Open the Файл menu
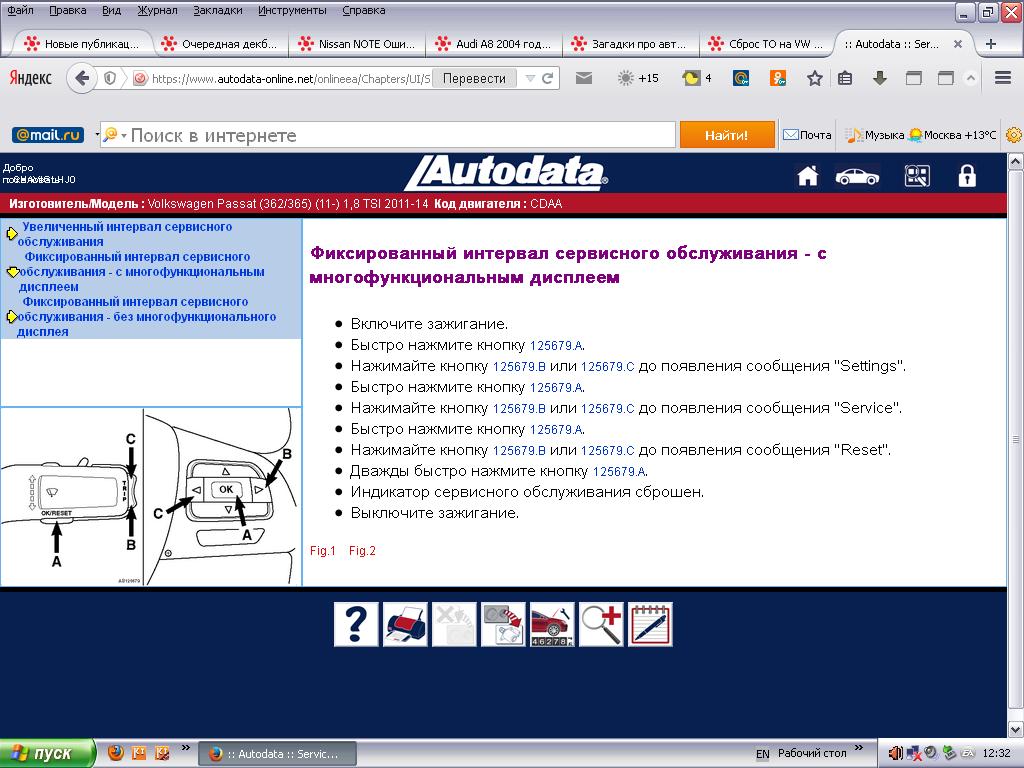1024x768 pixels. tap(20, 10)
